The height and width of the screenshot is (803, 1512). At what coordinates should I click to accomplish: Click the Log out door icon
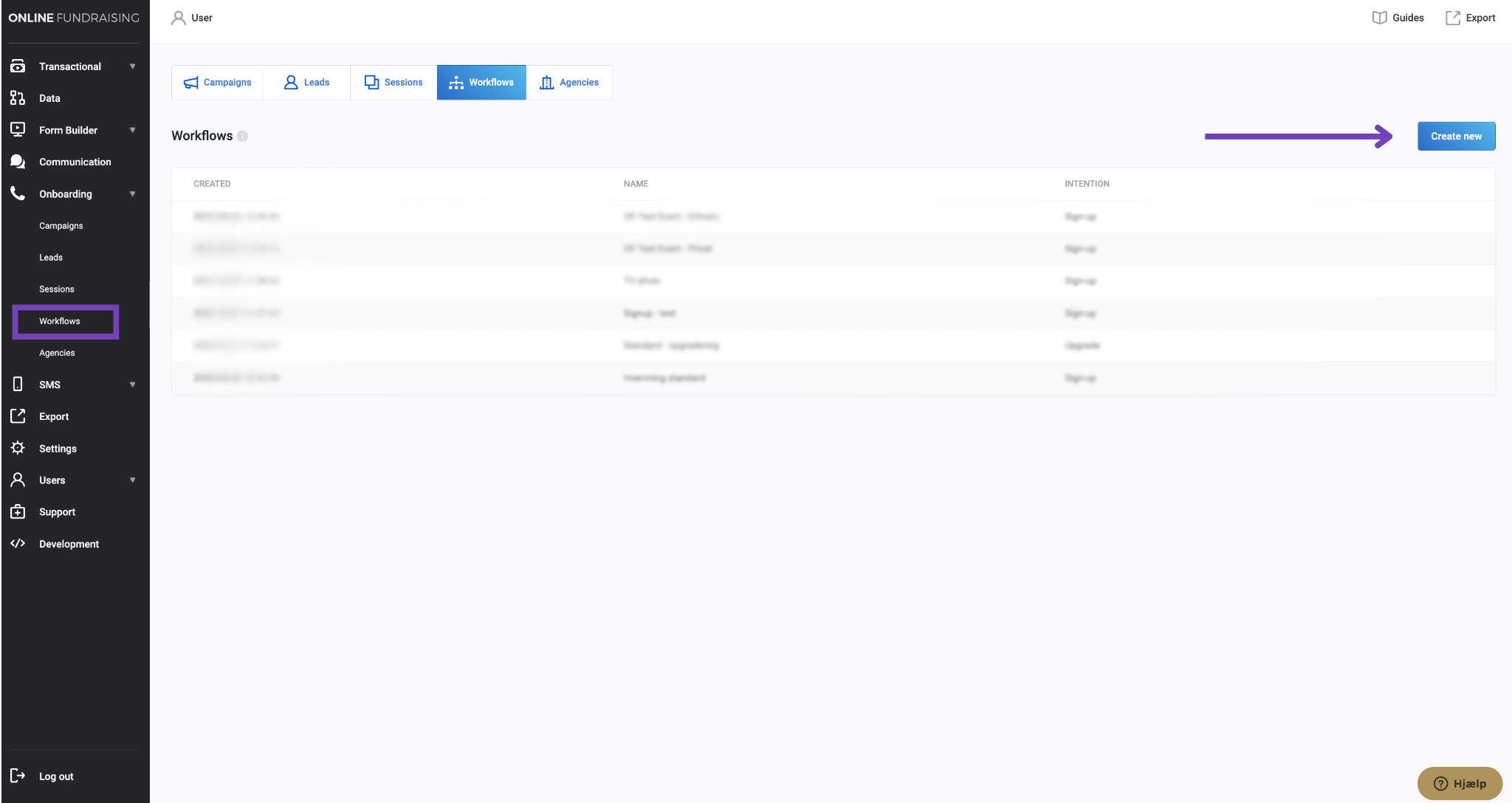click(x=18, y=776)
